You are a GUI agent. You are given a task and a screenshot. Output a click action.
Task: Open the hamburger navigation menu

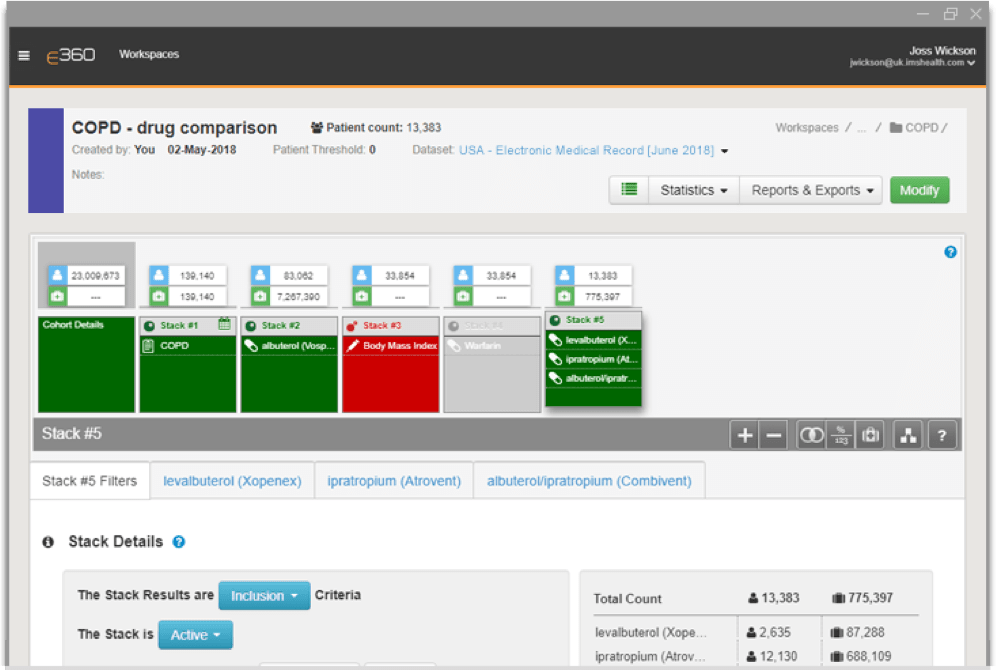point(24,56)
